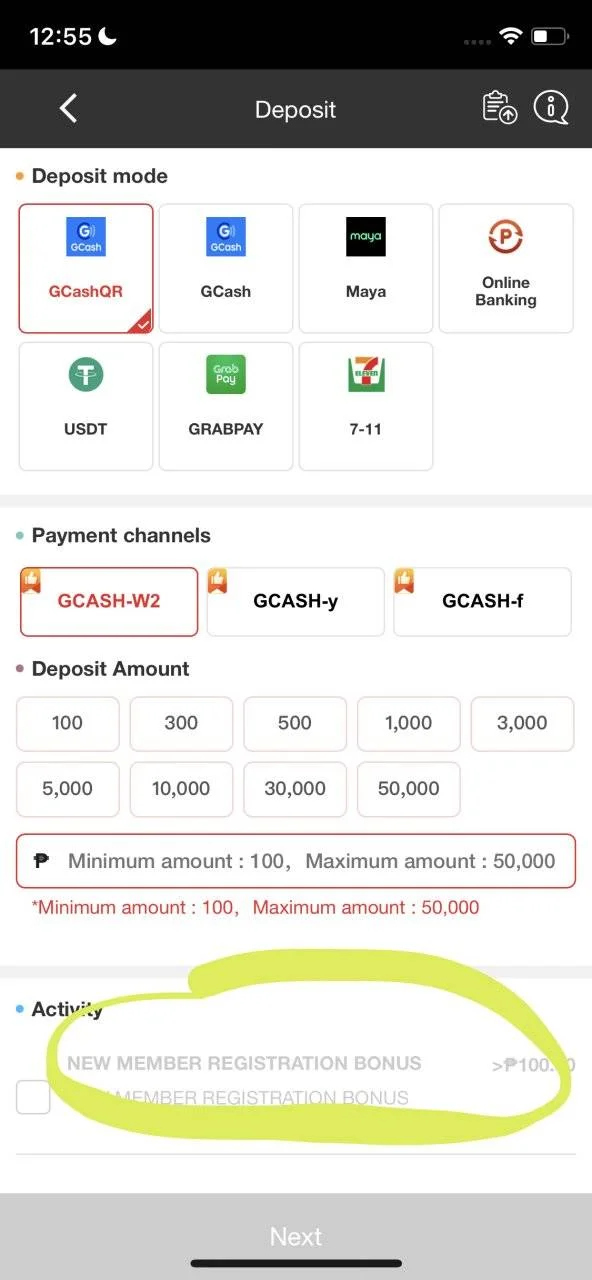Switch to the GCASH-y payment channel
Viewport: 592px width, 1280px height.
[x=295, y=602]
